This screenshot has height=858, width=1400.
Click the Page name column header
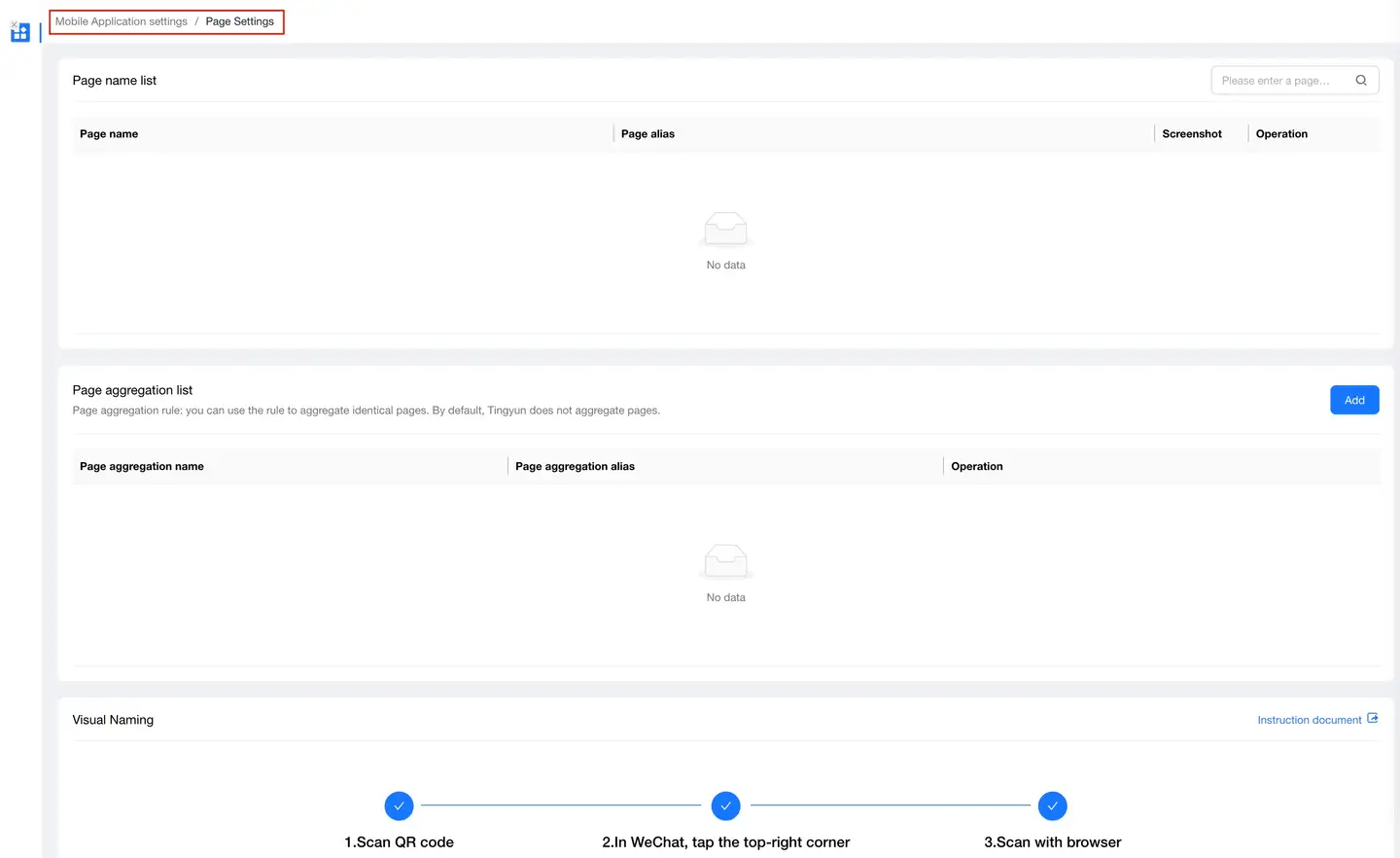(109, 134)
